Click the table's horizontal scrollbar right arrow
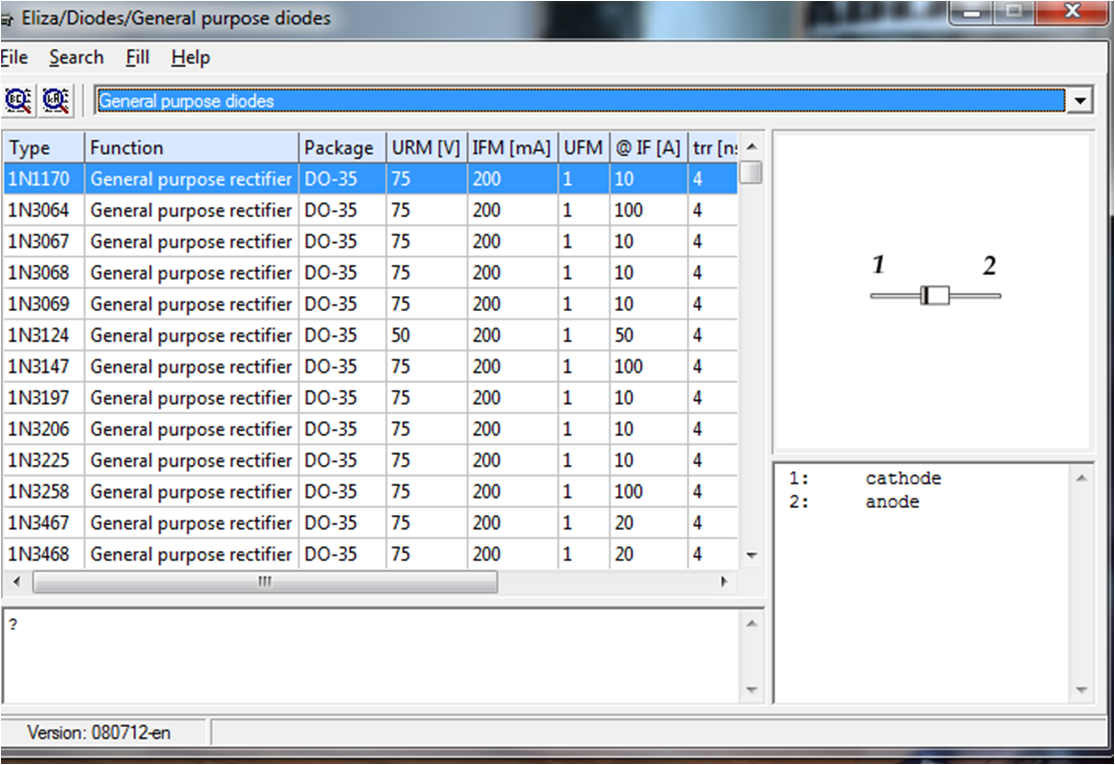This screenshot has height=765, width=1115. pos(725,582)
